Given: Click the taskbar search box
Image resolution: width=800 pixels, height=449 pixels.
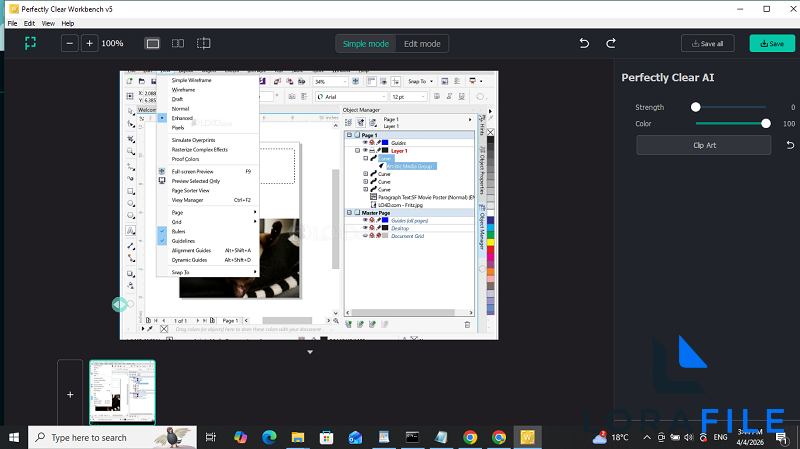Looking at the screenshot, I should [112, 437].
